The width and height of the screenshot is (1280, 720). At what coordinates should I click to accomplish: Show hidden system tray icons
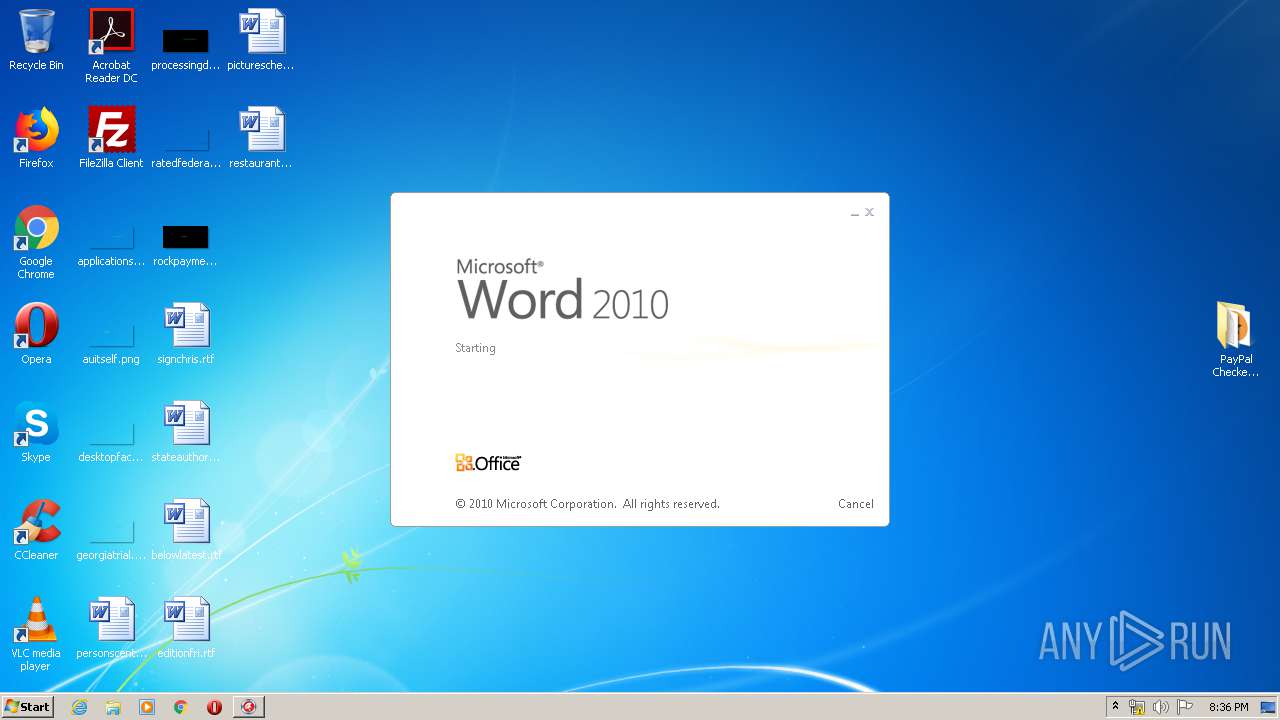click(x=1115, y=707)
